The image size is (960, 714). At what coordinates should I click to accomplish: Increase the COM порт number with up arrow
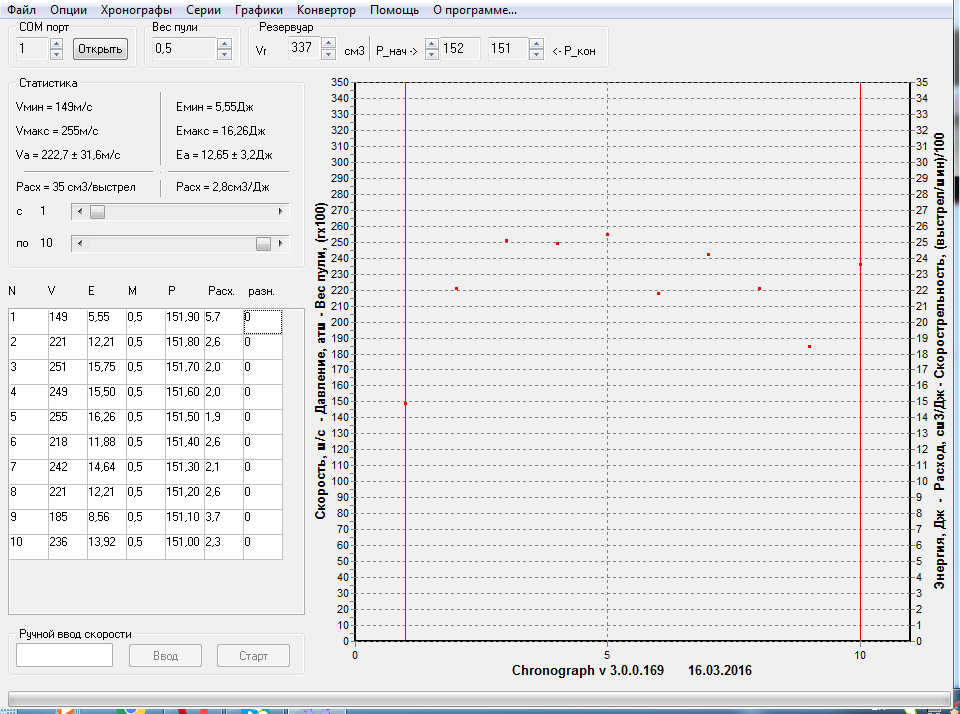pos(56,44)
